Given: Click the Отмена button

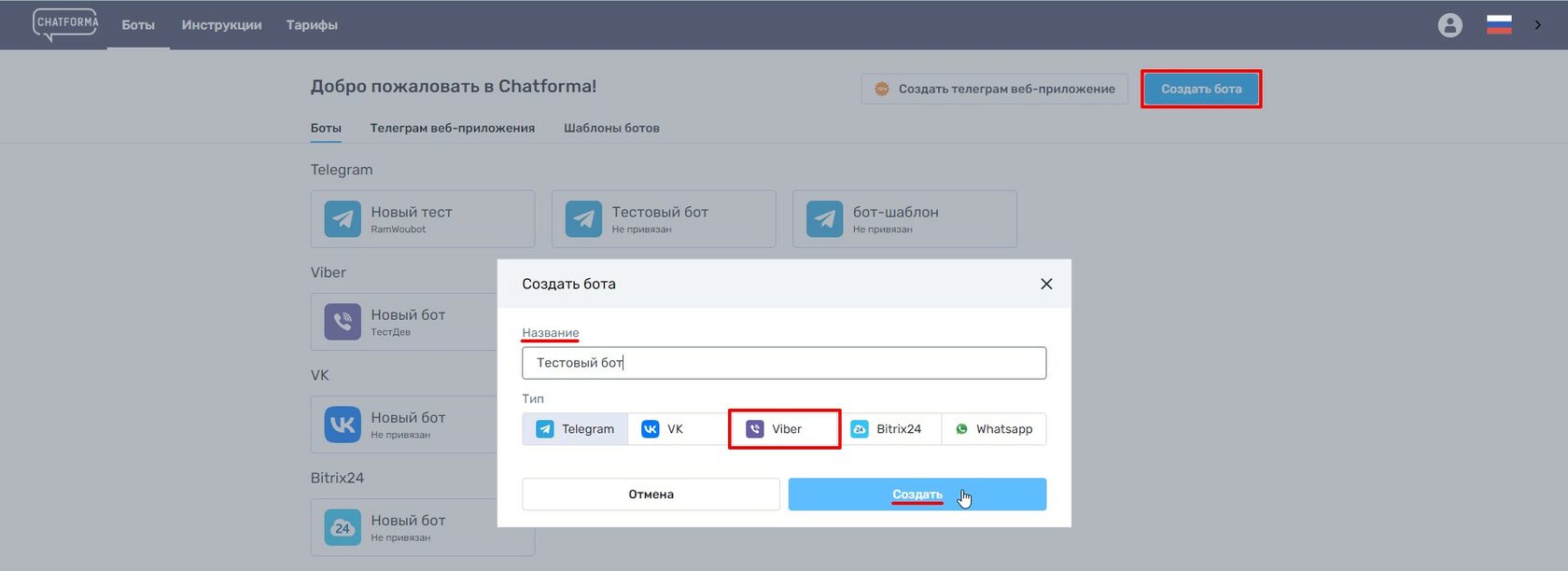Looking at the screenshot, I should pyautogui.click(x=651, y=494).
